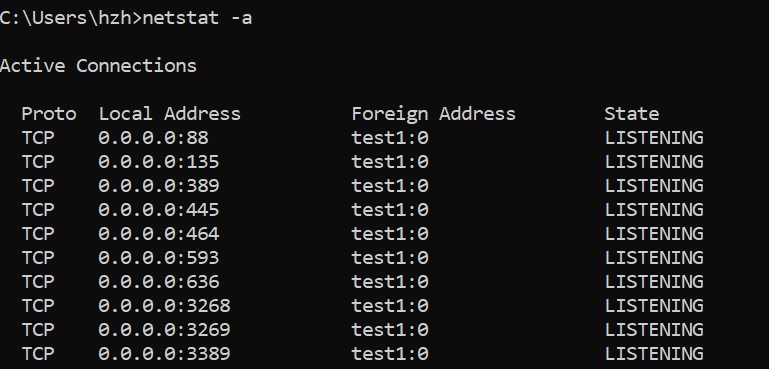Click local address 0.0.0.0:135
The width and height of the screenshot is (769, 369).
pos(159,162)
